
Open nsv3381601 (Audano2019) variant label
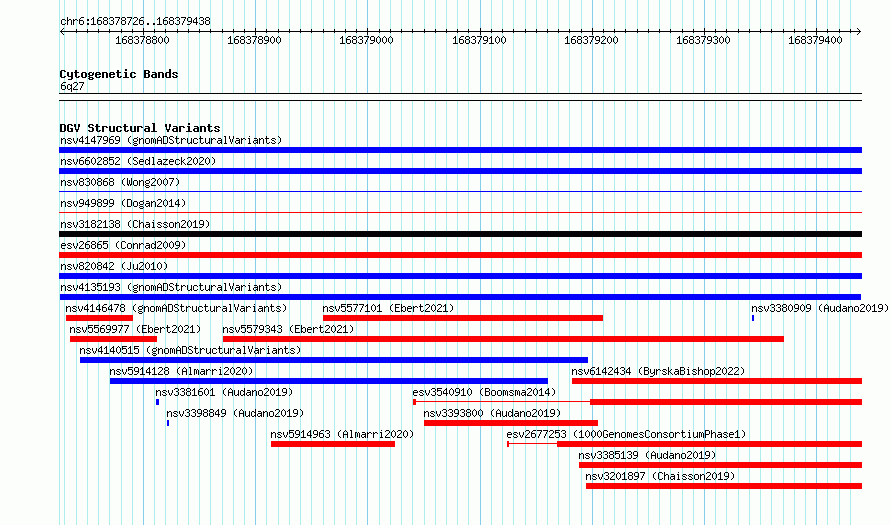pos(224,392)
